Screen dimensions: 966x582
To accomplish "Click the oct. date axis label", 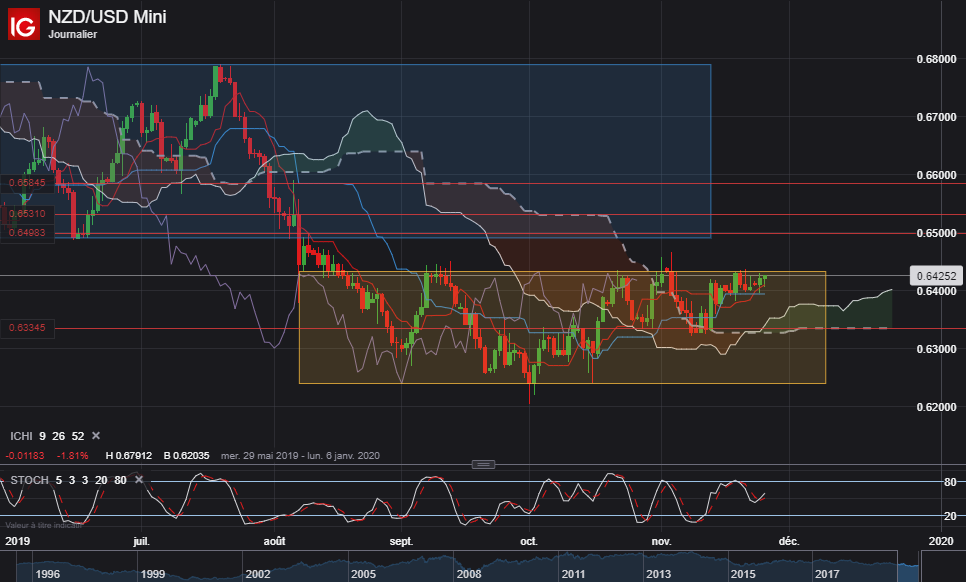I will tap(529, 541).
